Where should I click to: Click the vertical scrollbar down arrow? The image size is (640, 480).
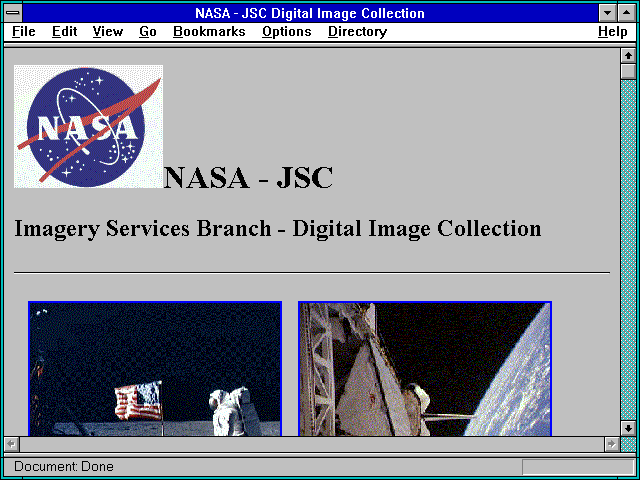coord(628,428)
